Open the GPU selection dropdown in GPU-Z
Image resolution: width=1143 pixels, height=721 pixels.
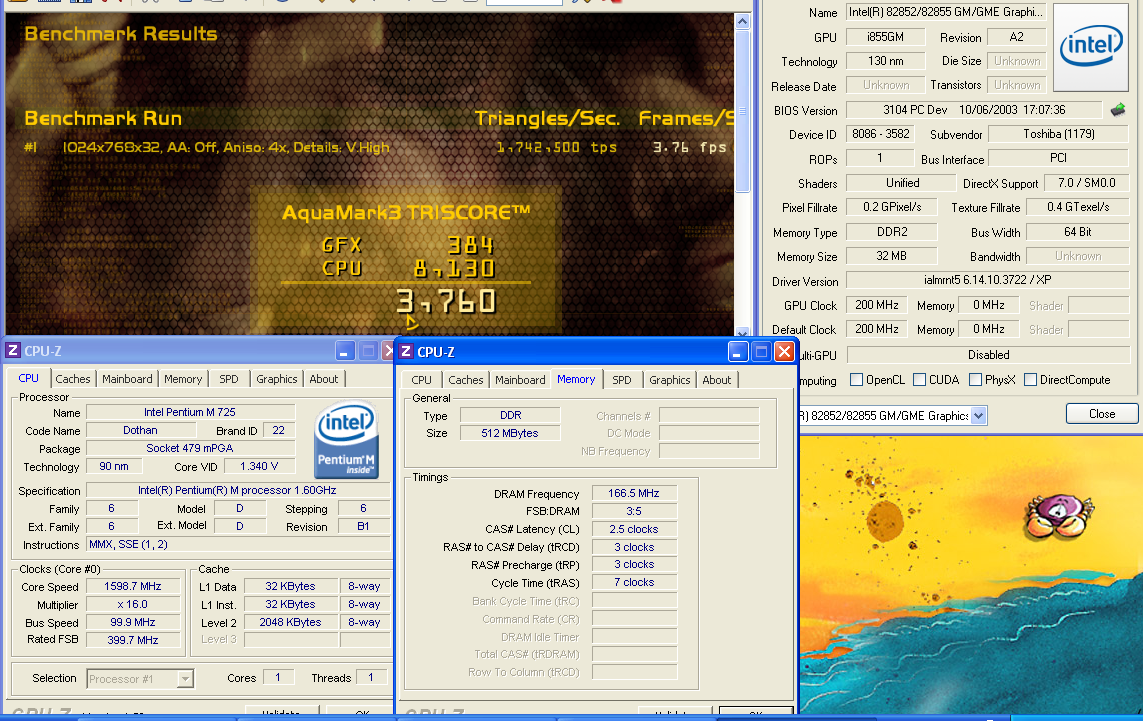click(x=978, y=416)
